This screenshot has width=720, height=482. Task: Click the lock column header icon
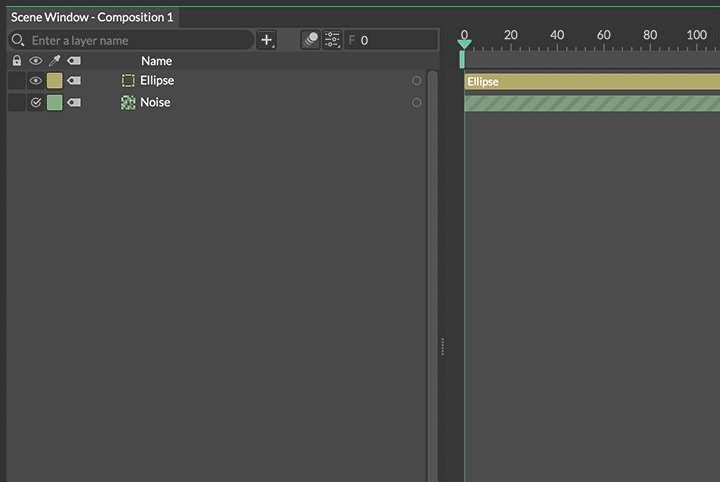16,61
